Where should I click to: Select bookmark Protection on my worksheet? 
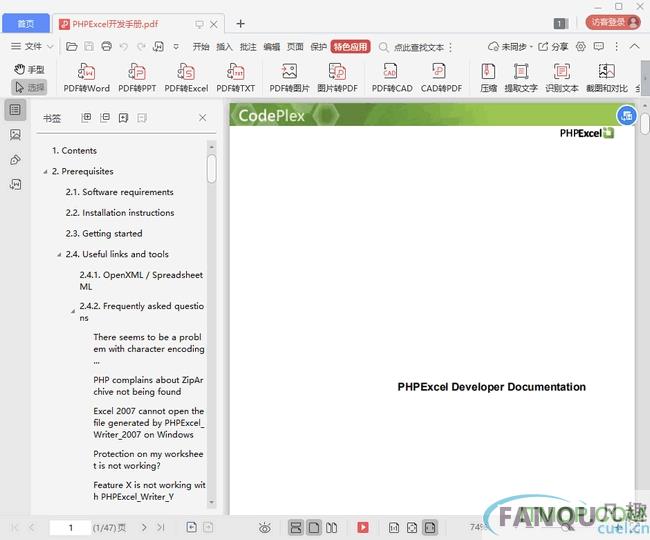148,460
